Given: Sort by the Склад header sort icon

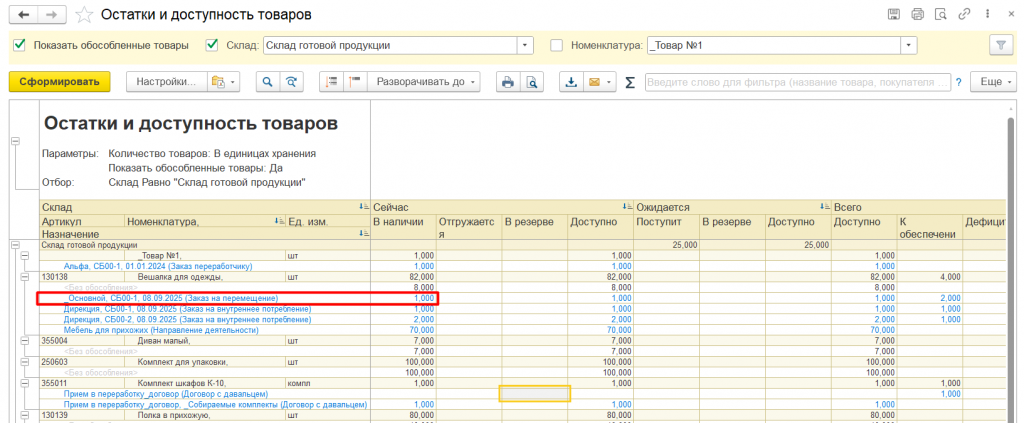Looking at the screenshot, I should 364,207.
